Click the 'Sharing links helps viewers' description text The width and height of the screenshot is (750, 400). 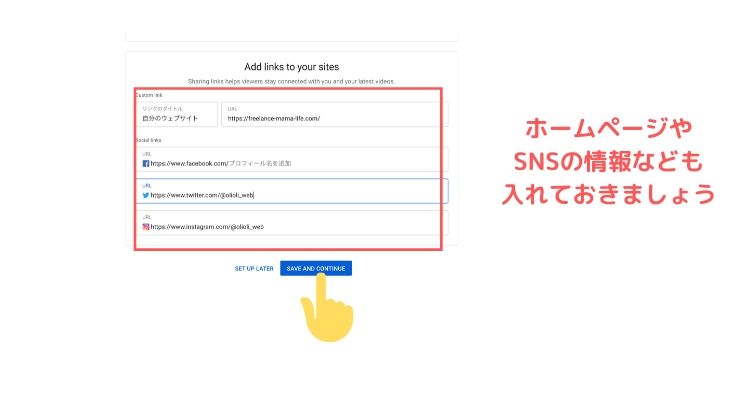pyautogui.click(x=291, y=82)
